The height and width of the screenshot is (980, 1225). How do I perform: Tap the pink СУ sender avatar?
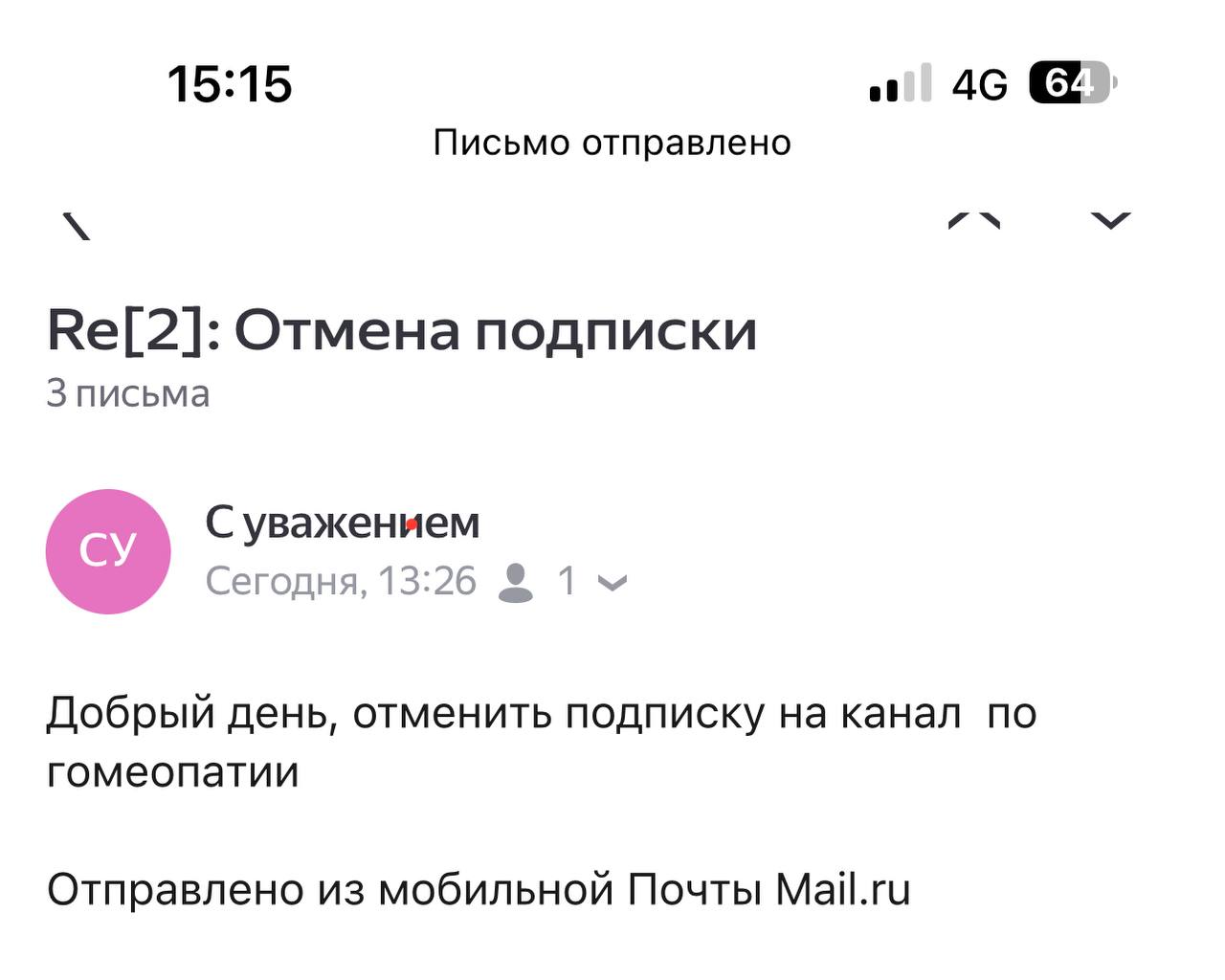point(108,551)
